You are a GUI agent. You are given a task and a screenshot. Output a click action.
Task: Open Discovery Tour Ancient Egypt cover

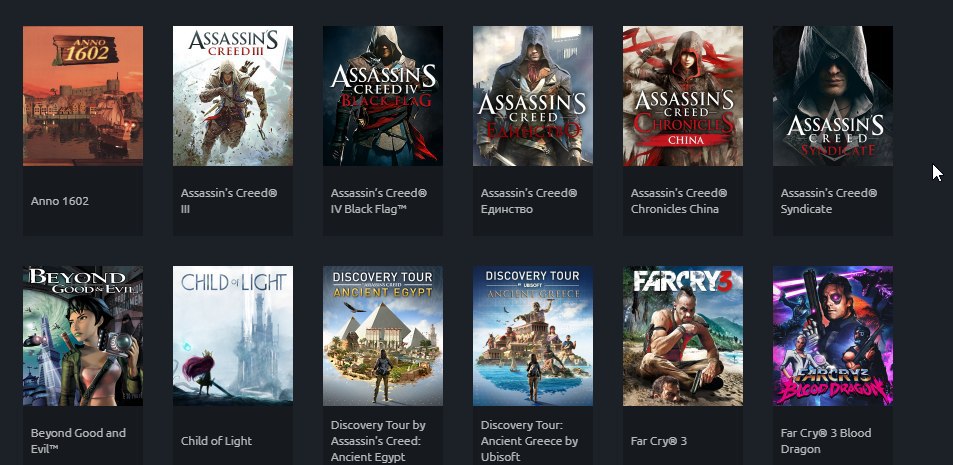[383, 336]
